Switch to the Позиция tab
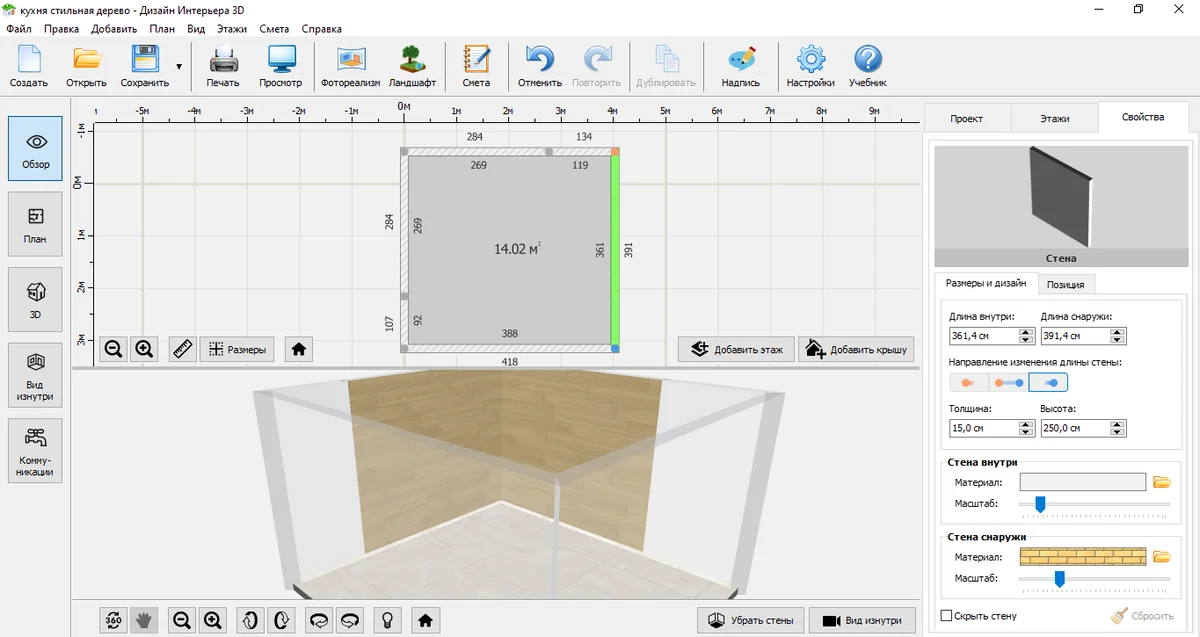1200x637 pixels. 1065,284
